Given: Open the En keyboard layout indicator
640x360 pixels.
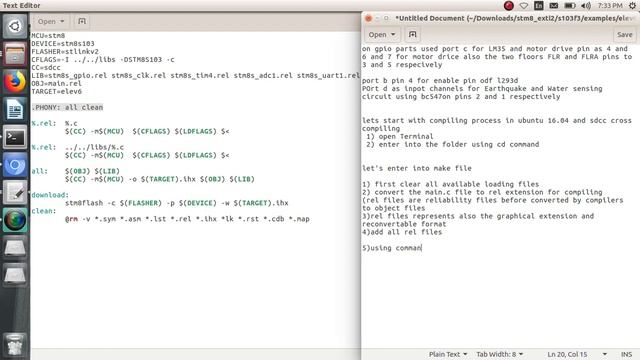Looking at the screenshot, I should [539, 6].
